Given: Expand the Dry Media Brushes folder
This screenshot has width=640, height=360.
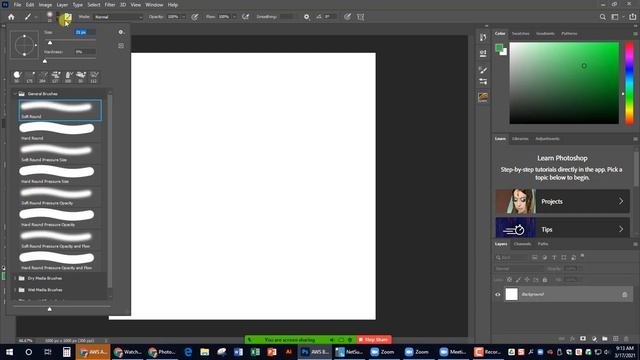Looking at the screenshot, I should 15,278.
